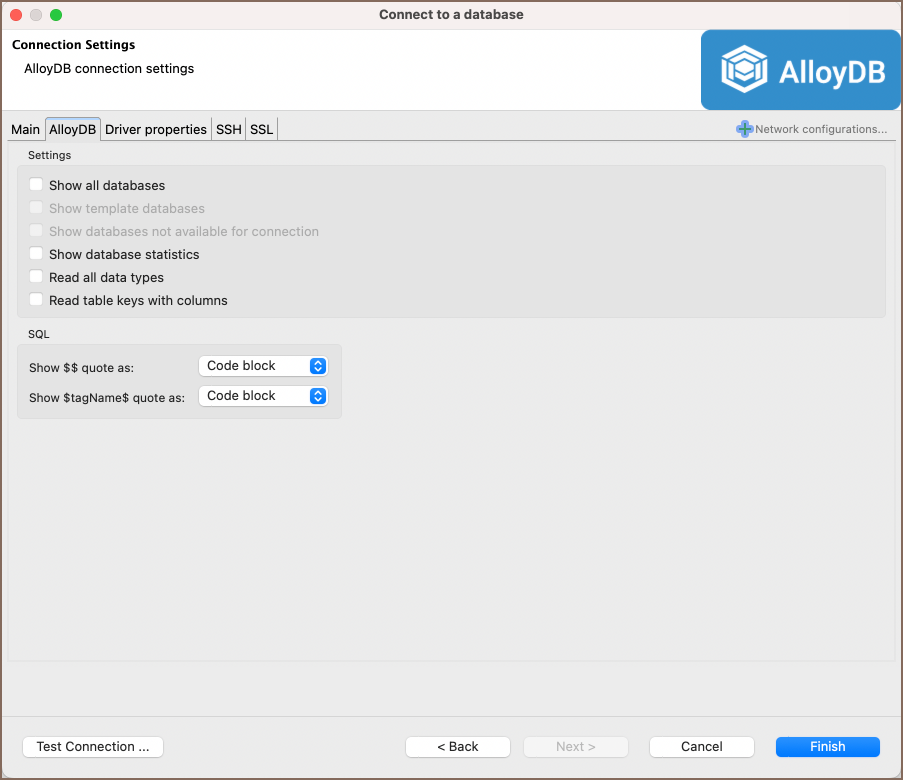The image size is (903, 780).
Task: Open the Show $$ quote as dropdown
Action: [x=263, y=366]
